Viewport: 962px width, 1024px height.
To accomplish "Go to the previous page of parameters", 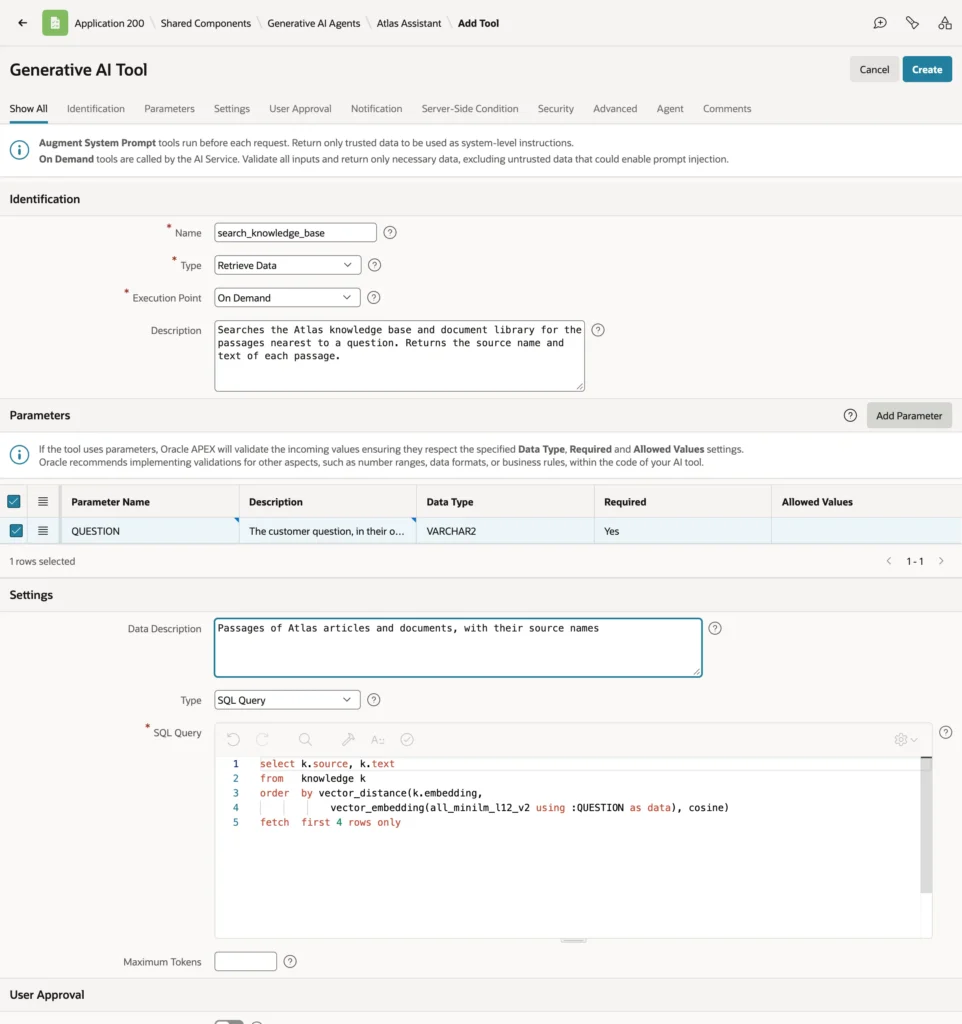I will [889, 561].
